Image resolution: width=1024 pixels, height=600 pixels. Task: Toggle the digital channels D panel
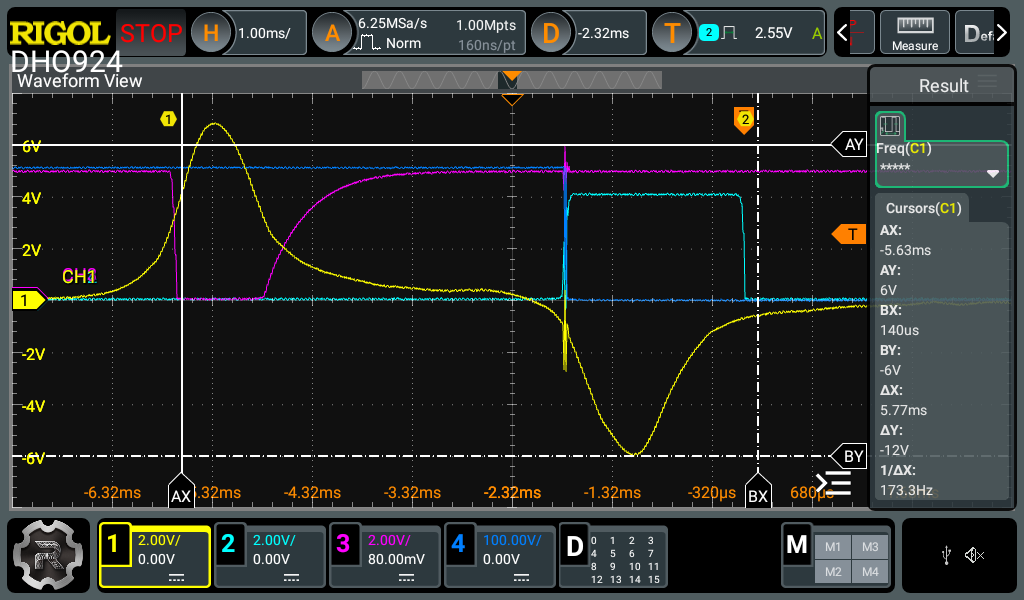(575, 546)
